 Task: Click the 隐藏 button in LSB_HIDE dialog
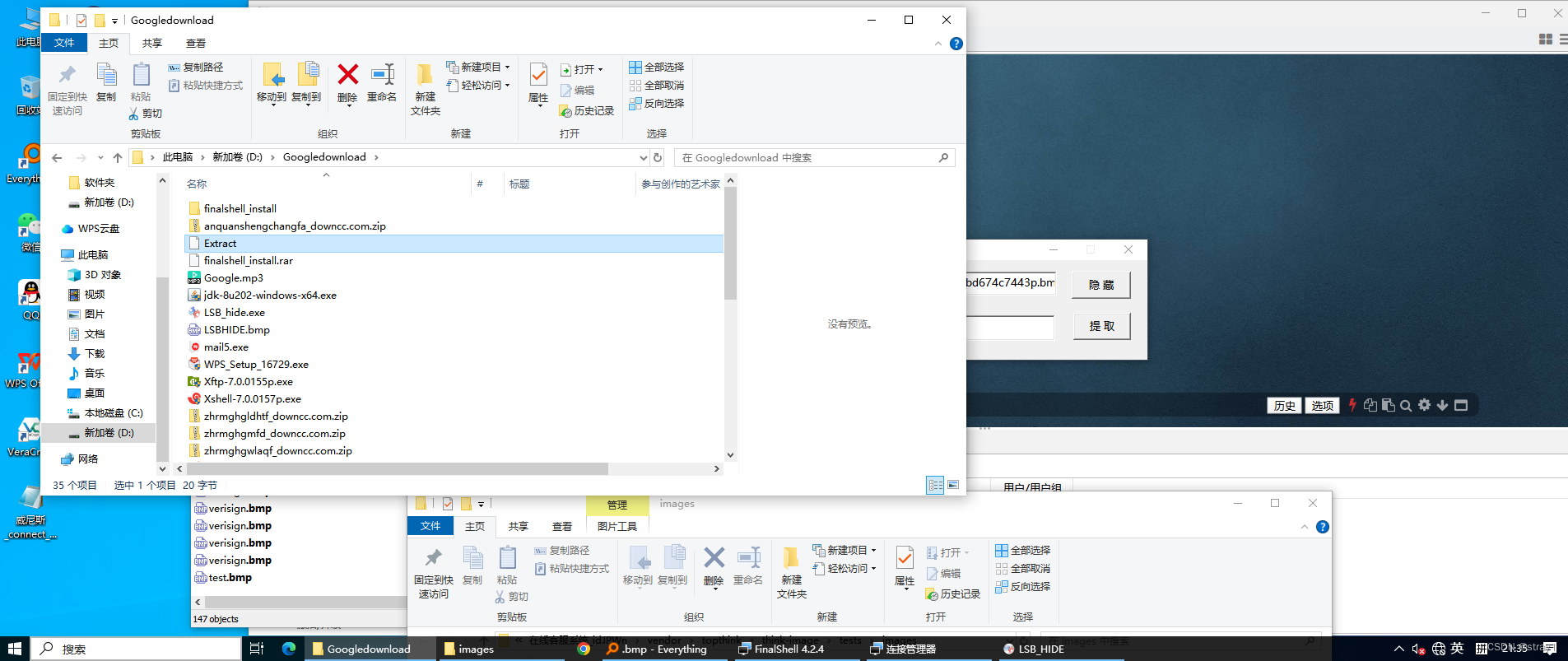tap(1101, 285)
